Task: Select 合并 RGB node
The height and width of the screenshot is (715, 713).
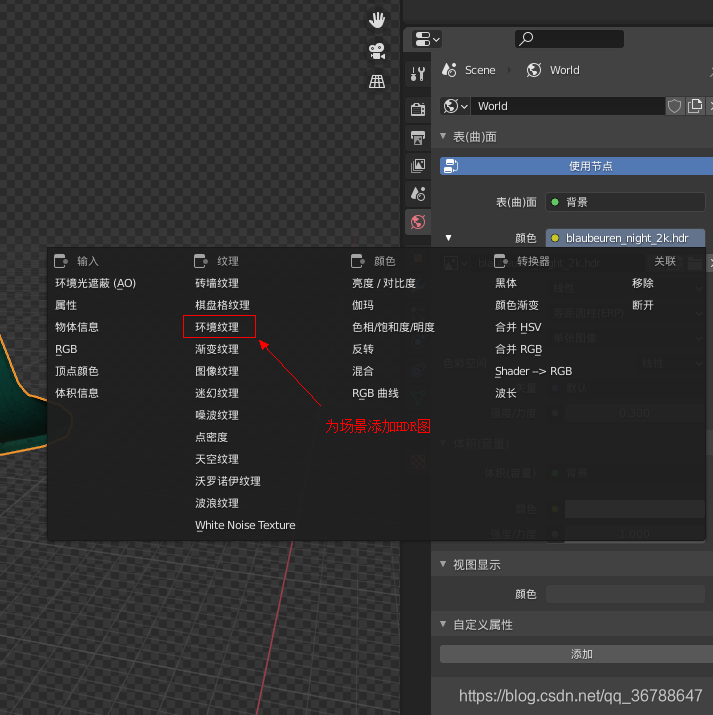Action: 519,349
